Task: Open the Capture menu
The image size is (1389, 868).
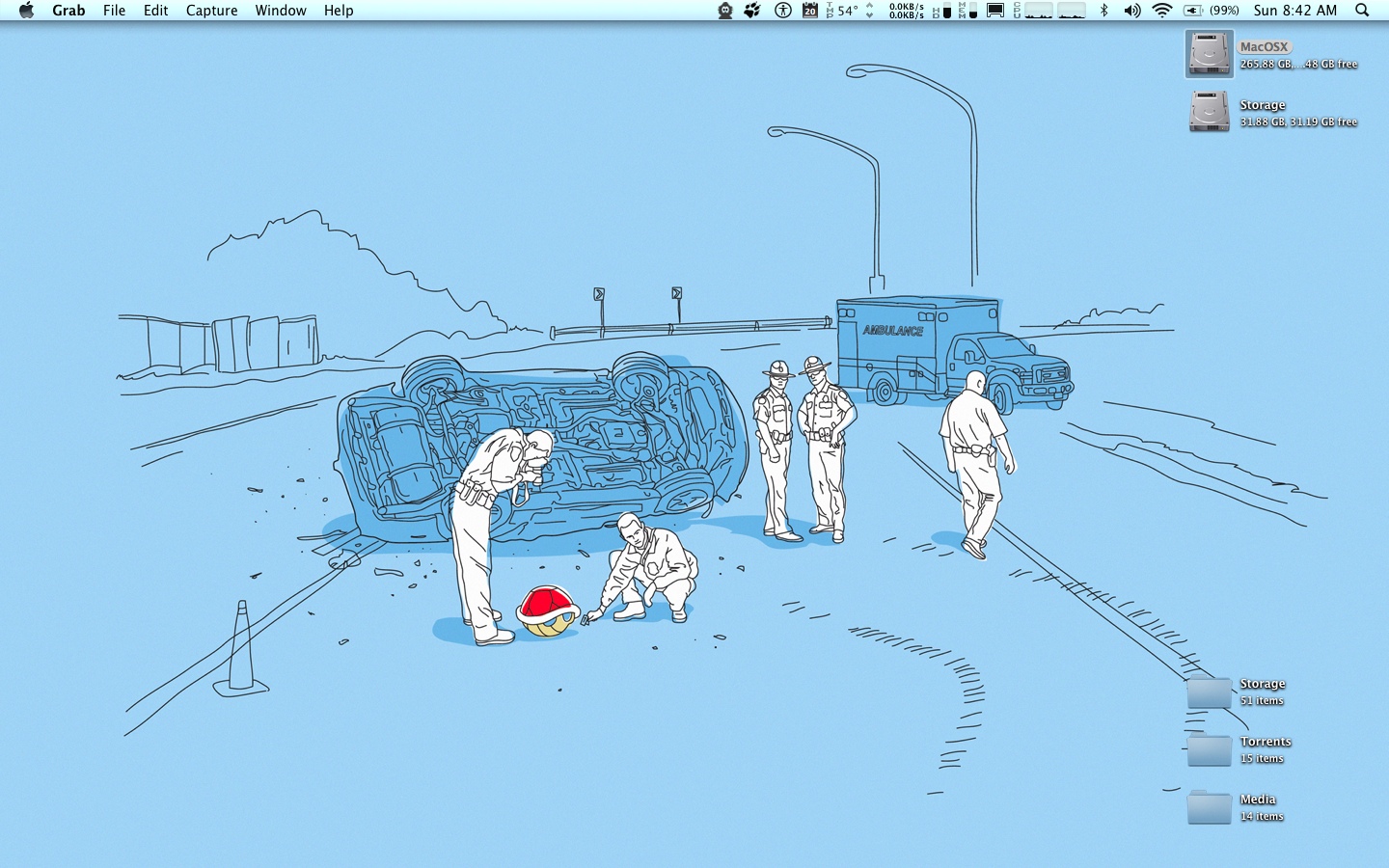Action: point(211,11)
